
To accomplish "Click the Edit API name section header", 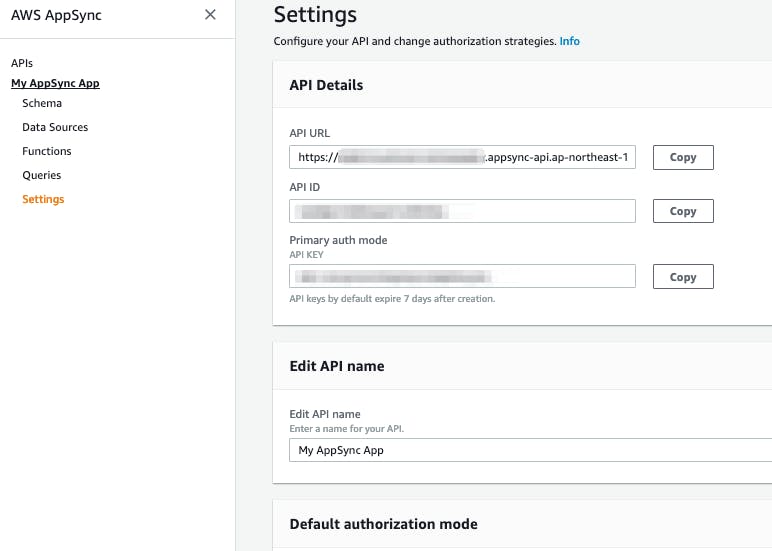I will (x=337, y=366).
